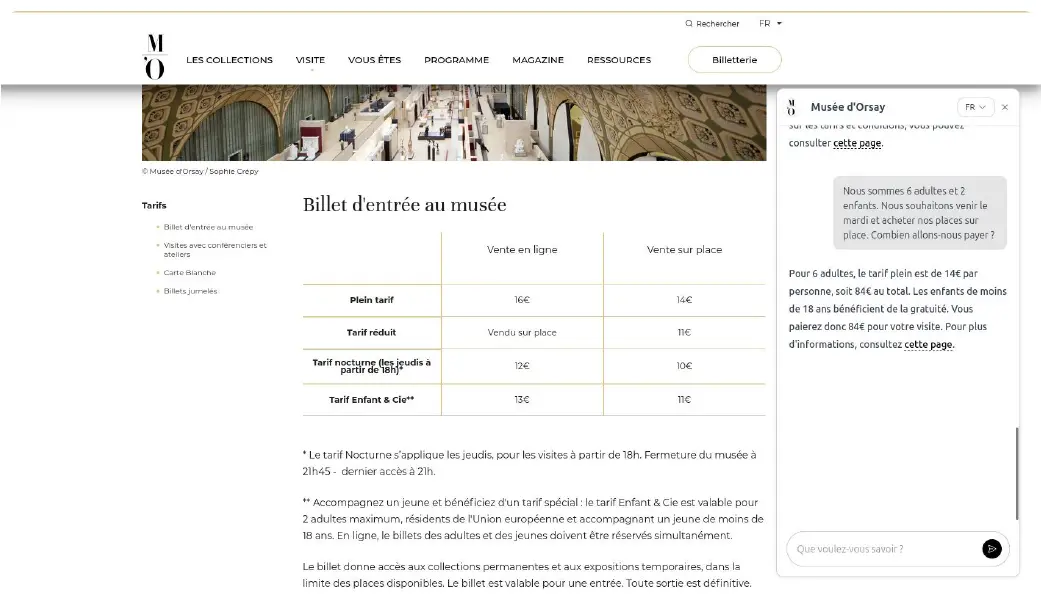Click the "Tarif Enfant & Cie" row label
This screenshot has width=1041, height=613.
click(372, 399)
